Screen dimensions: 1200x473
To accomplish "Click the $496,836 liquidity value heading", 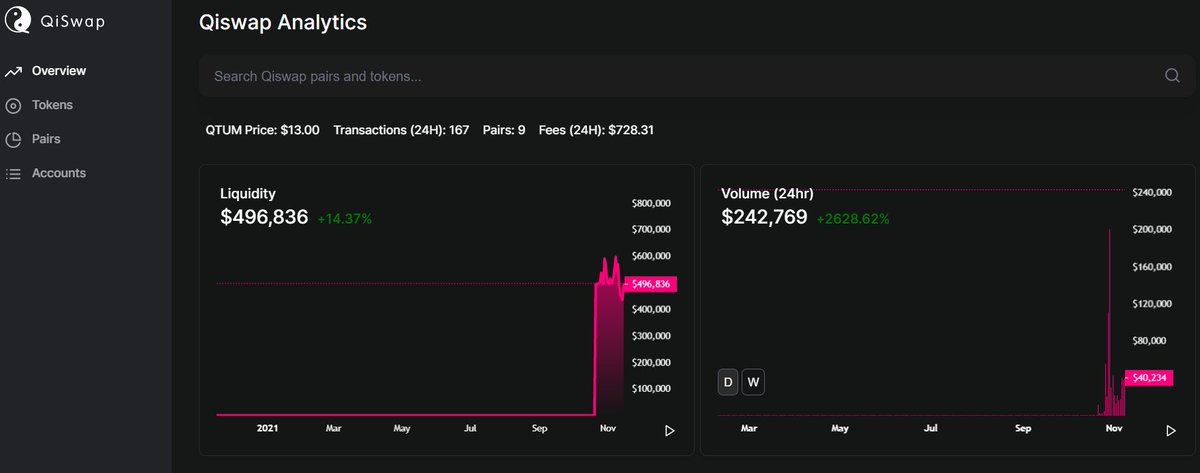I will [264, 217].
